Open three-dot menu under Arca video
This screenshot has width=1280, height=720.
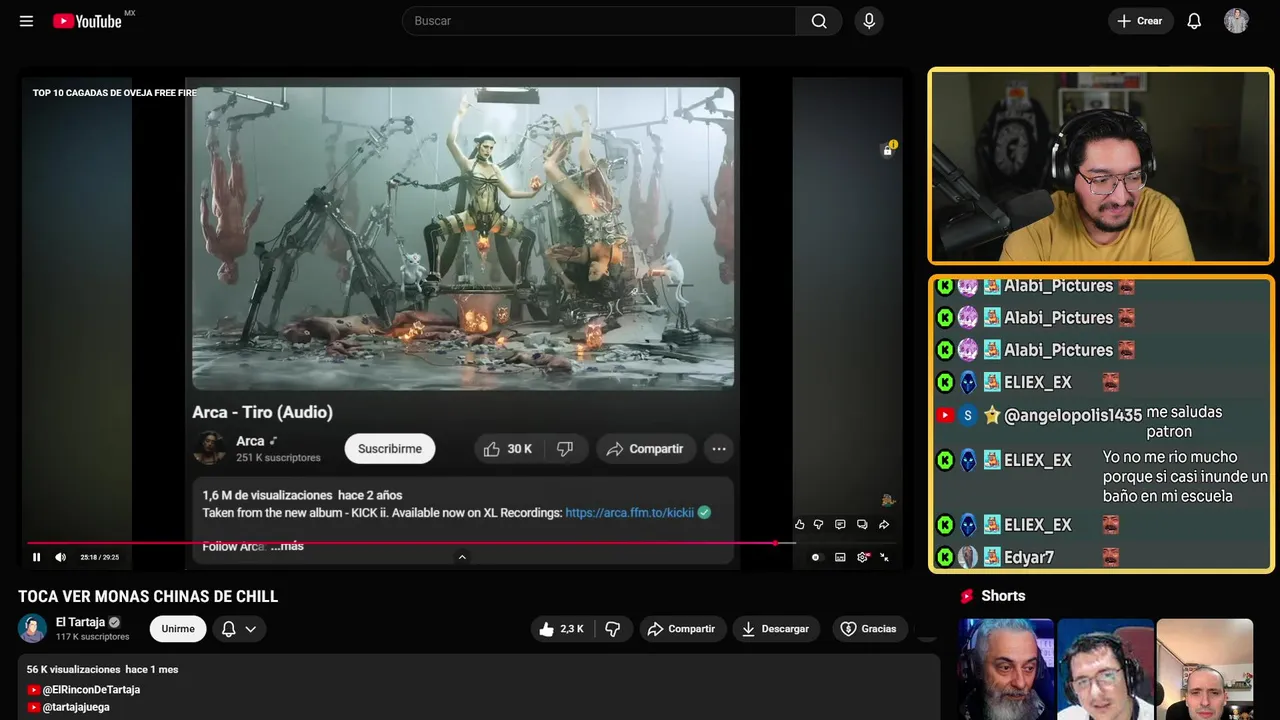click(x=719, y=449)
